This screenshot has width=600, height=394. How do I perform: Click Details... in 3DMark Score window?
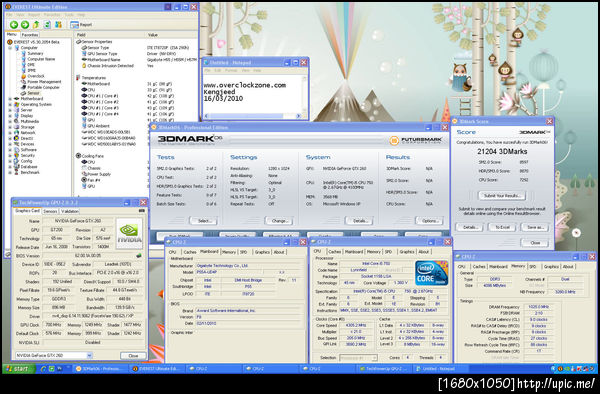469,227
